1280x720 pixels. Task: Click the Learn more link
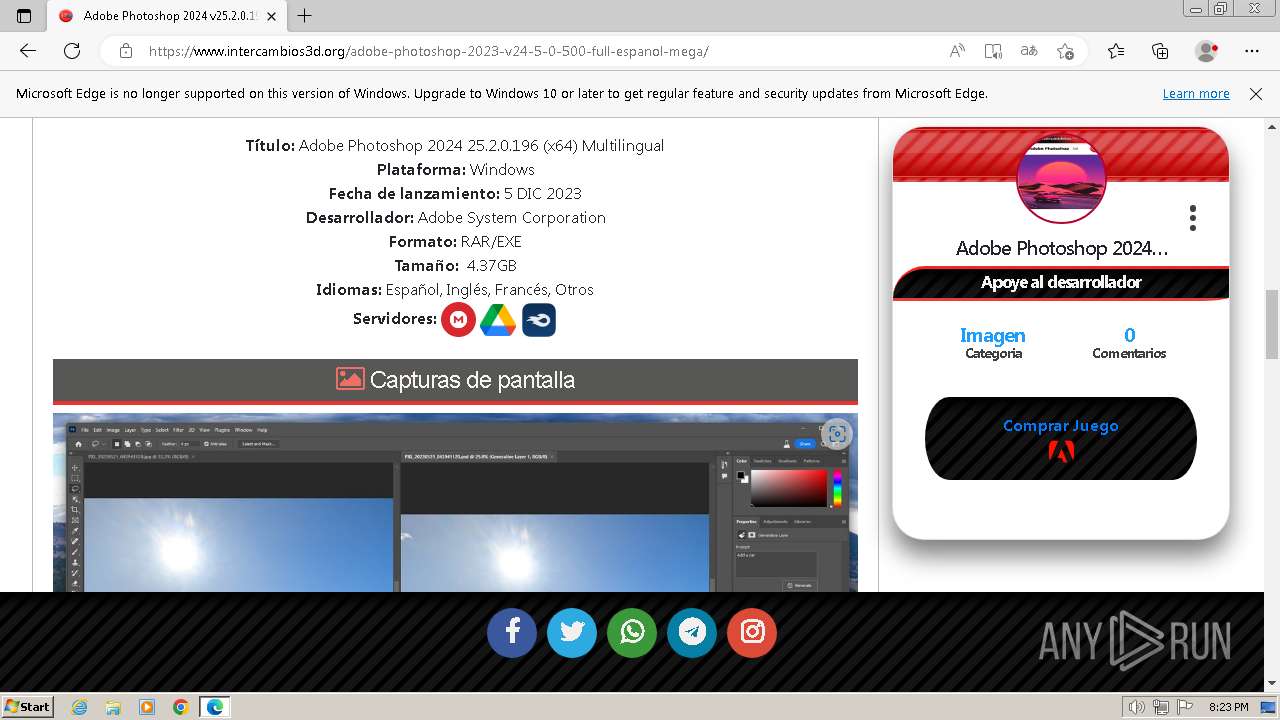click(1196, 93)
